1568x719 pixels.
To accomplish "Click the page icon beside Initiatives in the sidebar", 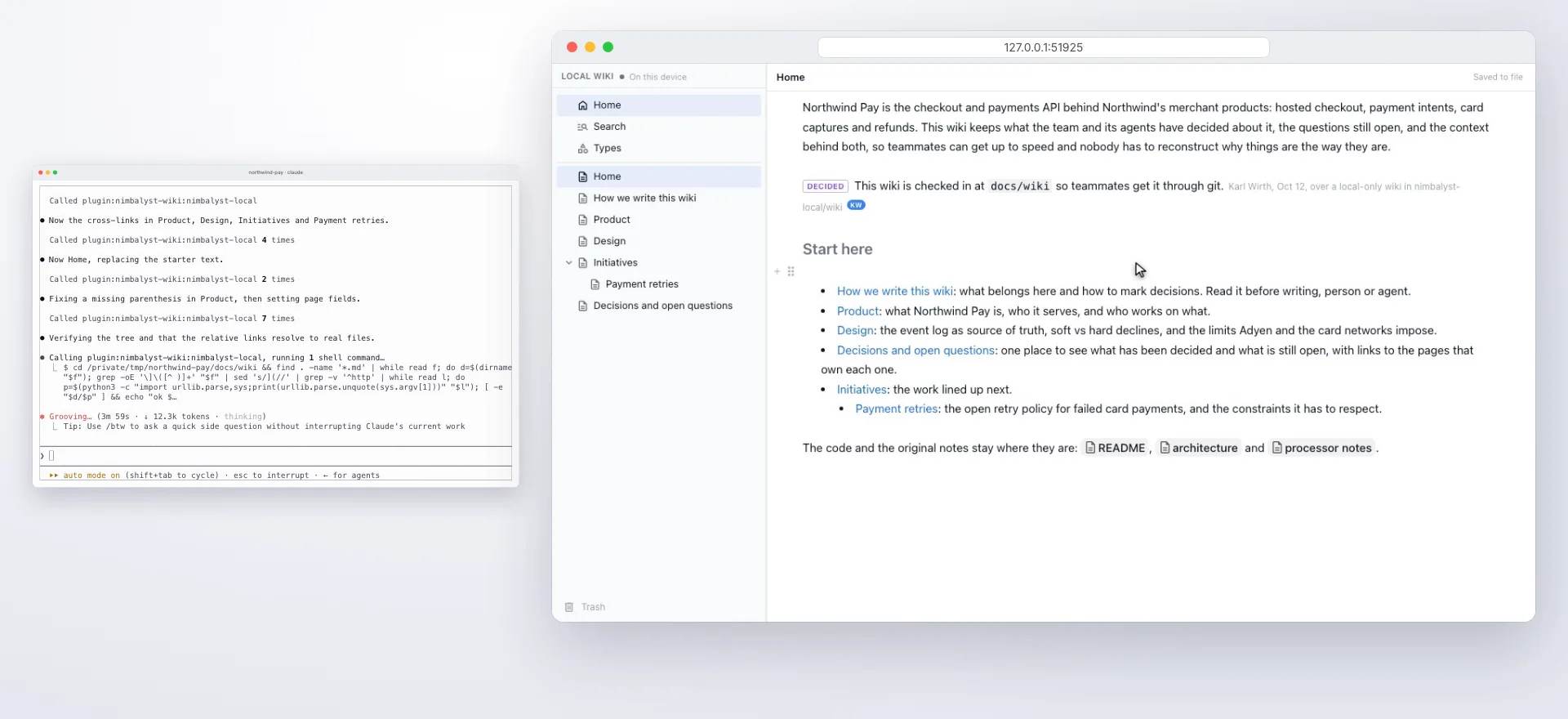I will [x=582, y=263].
